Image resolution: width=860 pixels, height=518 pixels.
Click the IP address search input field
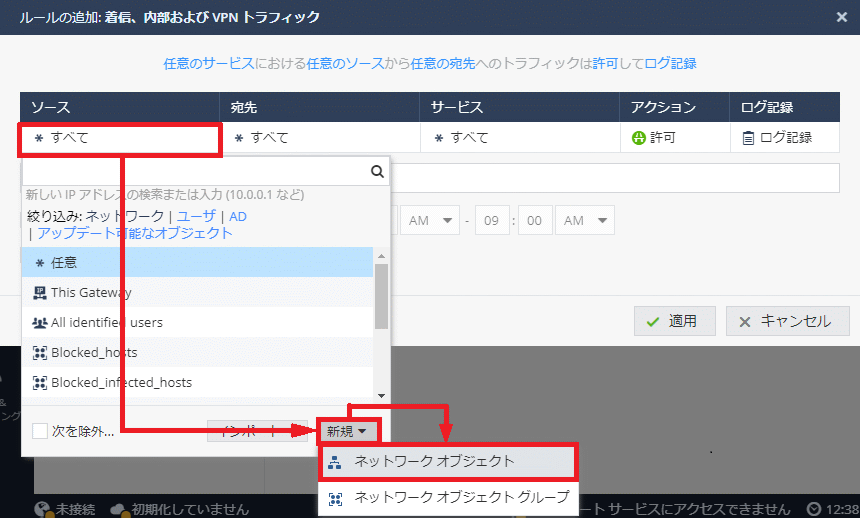click(195, 171)
